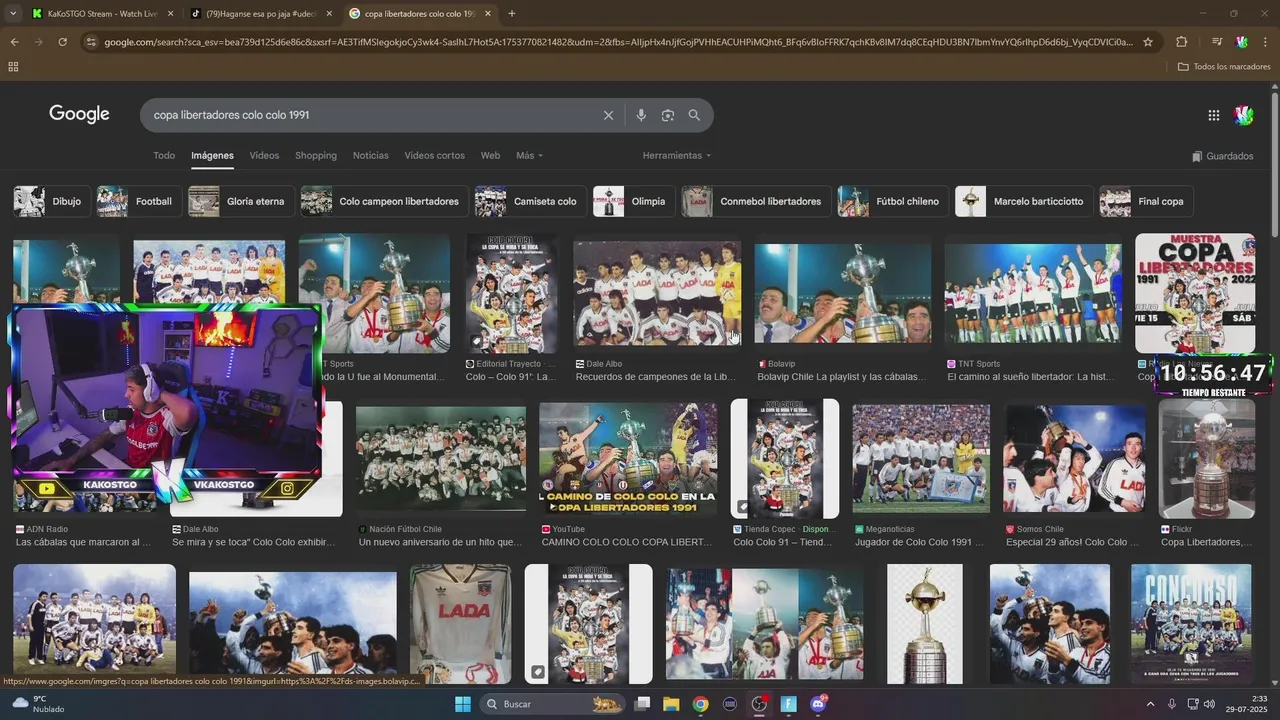Open the Videos results tab
This screenshot has width=1280, height=720.
click(264, 156)
